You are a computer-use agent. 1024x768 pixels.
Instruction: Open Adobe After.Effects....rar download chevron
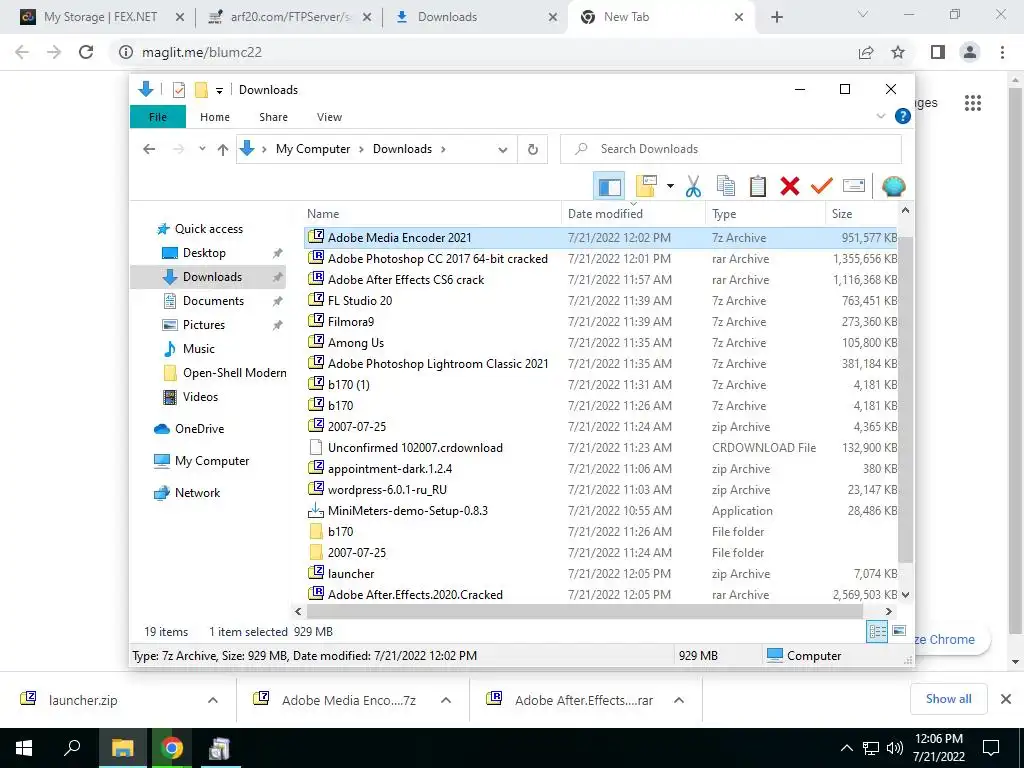coord(679,700)
